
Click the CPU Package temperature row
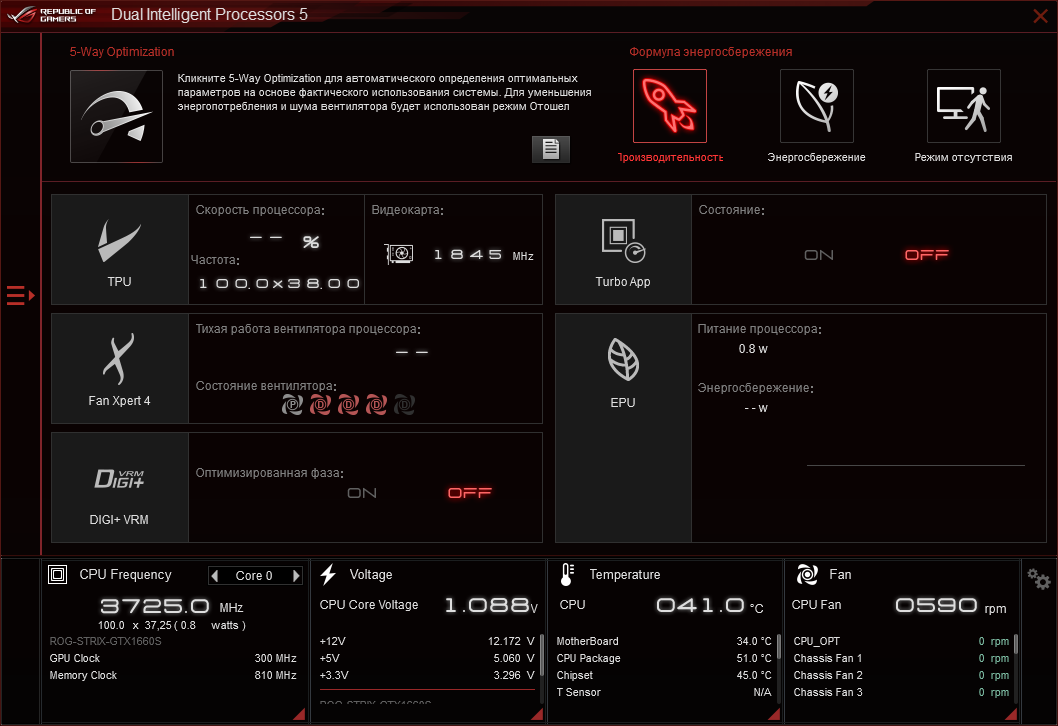pyautogui.click(x=664, y=659)
